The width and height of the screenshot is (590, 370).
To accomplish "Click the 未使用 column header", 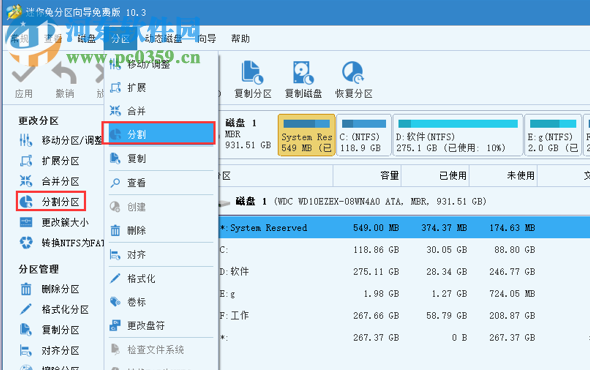I will tap(503, 175).
